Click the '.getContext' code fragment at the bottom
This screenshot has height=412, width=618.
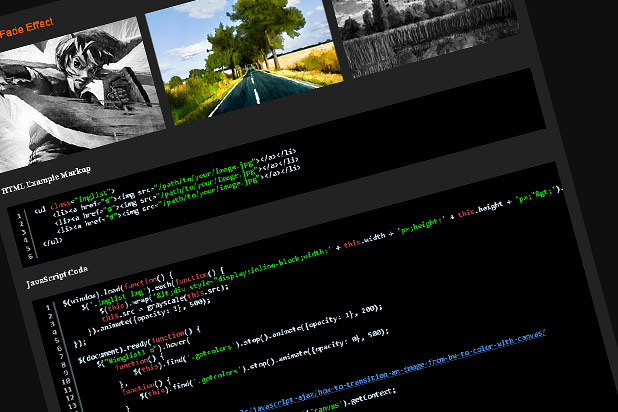(x=372, y=396)
